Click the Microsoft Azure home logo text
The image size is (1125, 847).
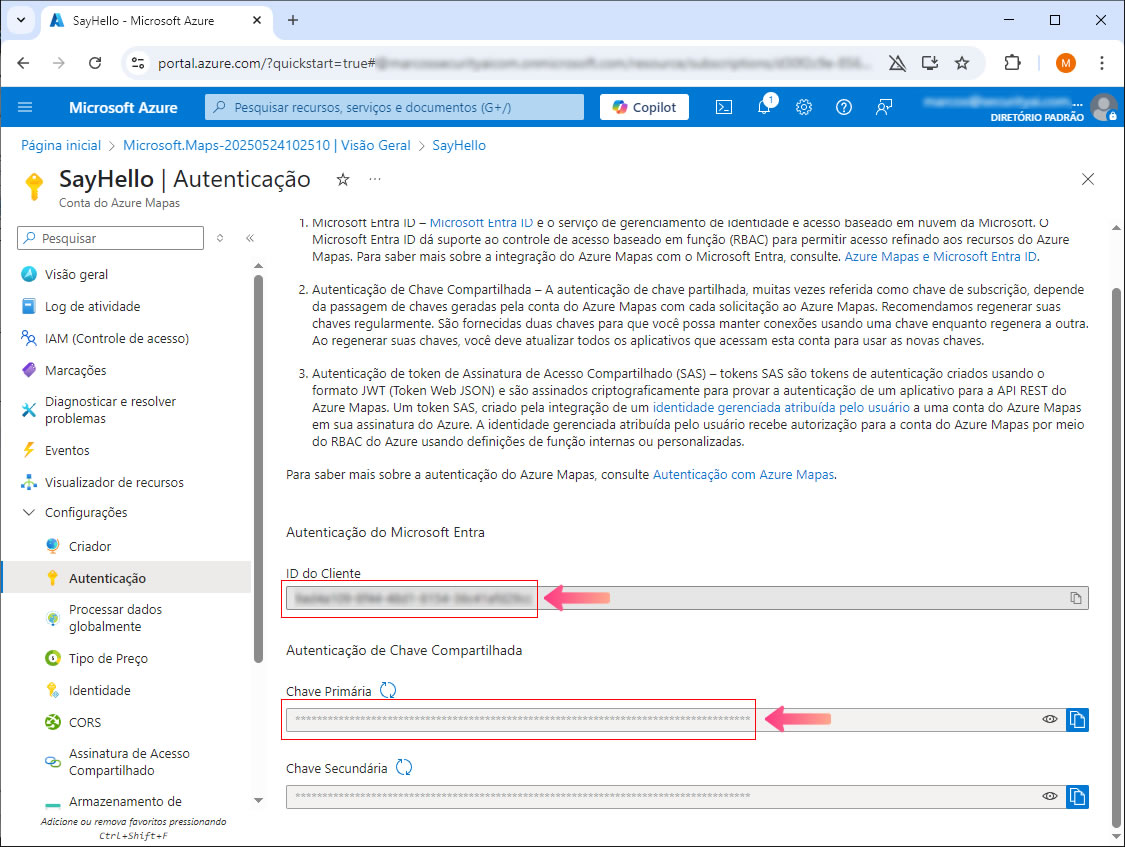[x=123, y=108]
